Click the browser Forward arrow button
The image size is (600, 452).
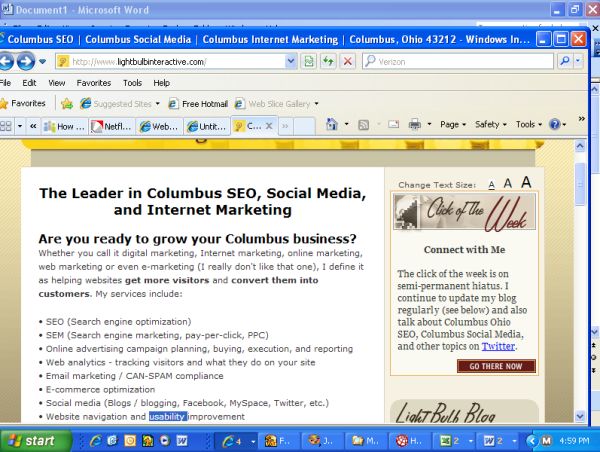[26, 61]
